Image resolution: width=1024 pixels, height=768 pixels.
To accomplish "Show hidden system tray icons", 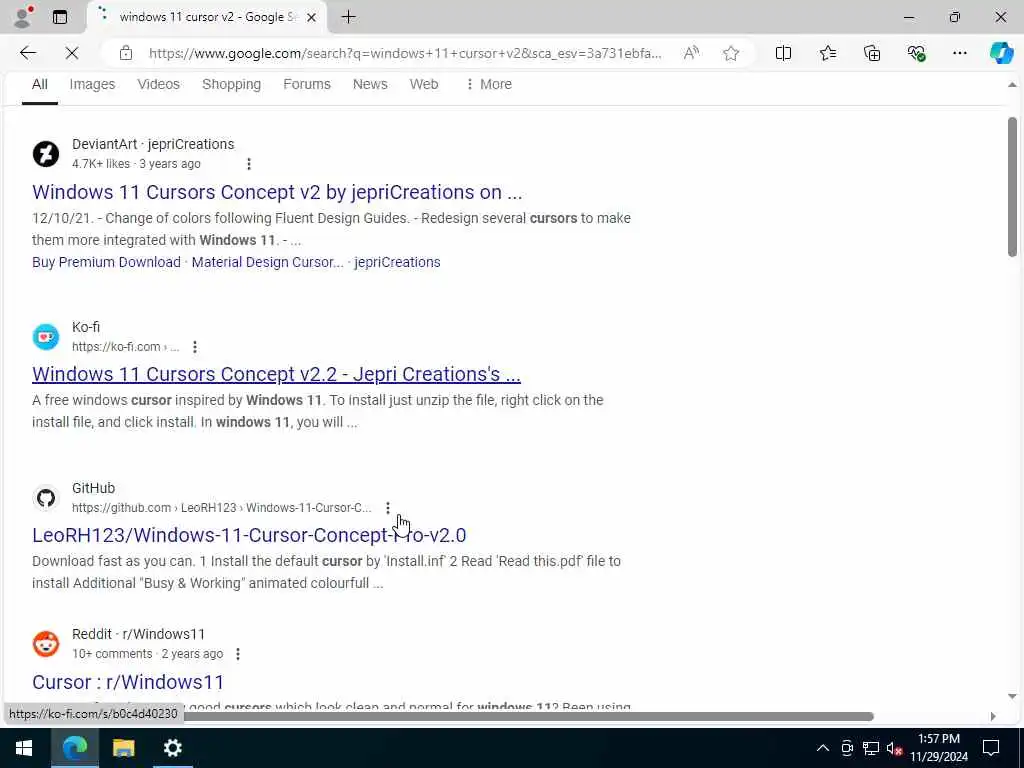I will tap(823, 748).
